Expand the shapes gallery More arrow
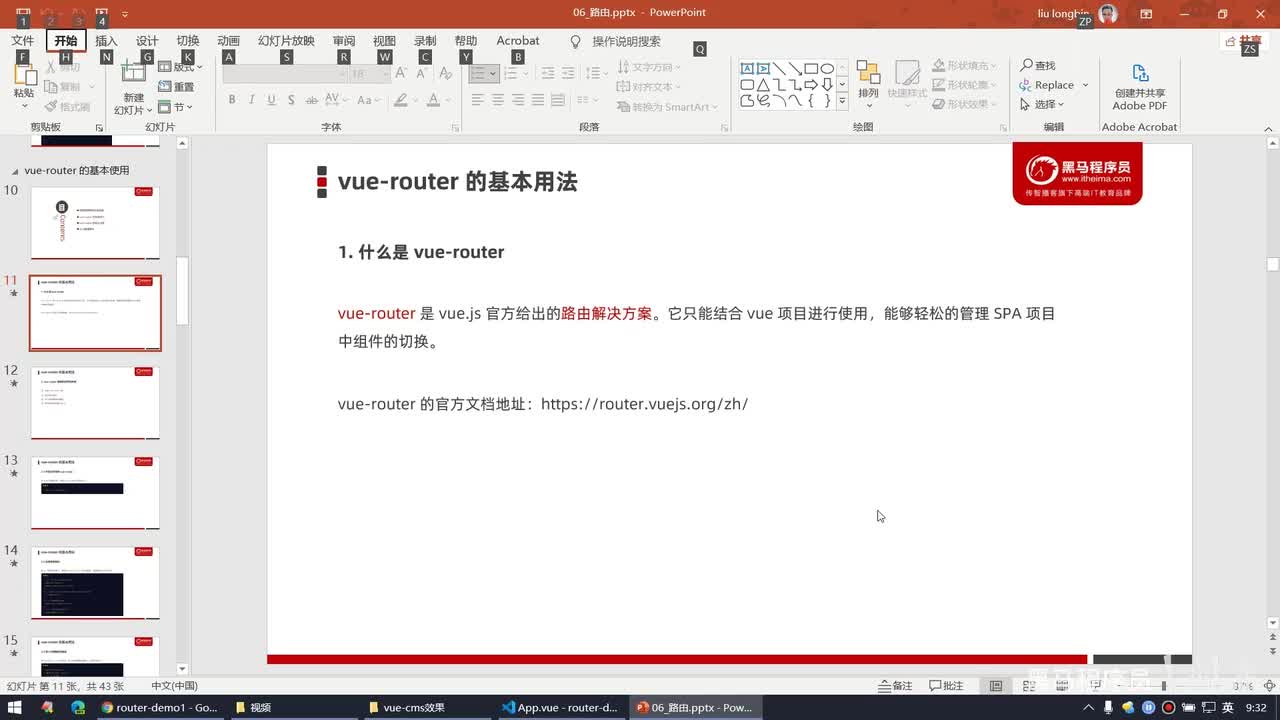The height and width of the screenshot is (720, 1280). 842,100
